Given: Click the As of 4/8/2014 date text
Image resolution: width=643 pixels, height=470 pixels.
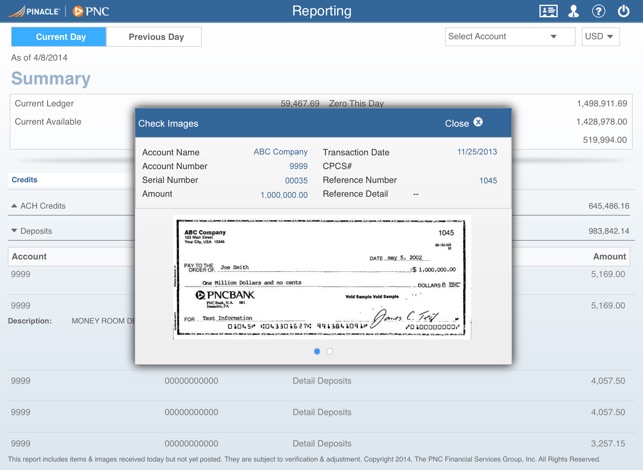Looking at the screenshot, I should pyautogui.click(x=39, y=57).
